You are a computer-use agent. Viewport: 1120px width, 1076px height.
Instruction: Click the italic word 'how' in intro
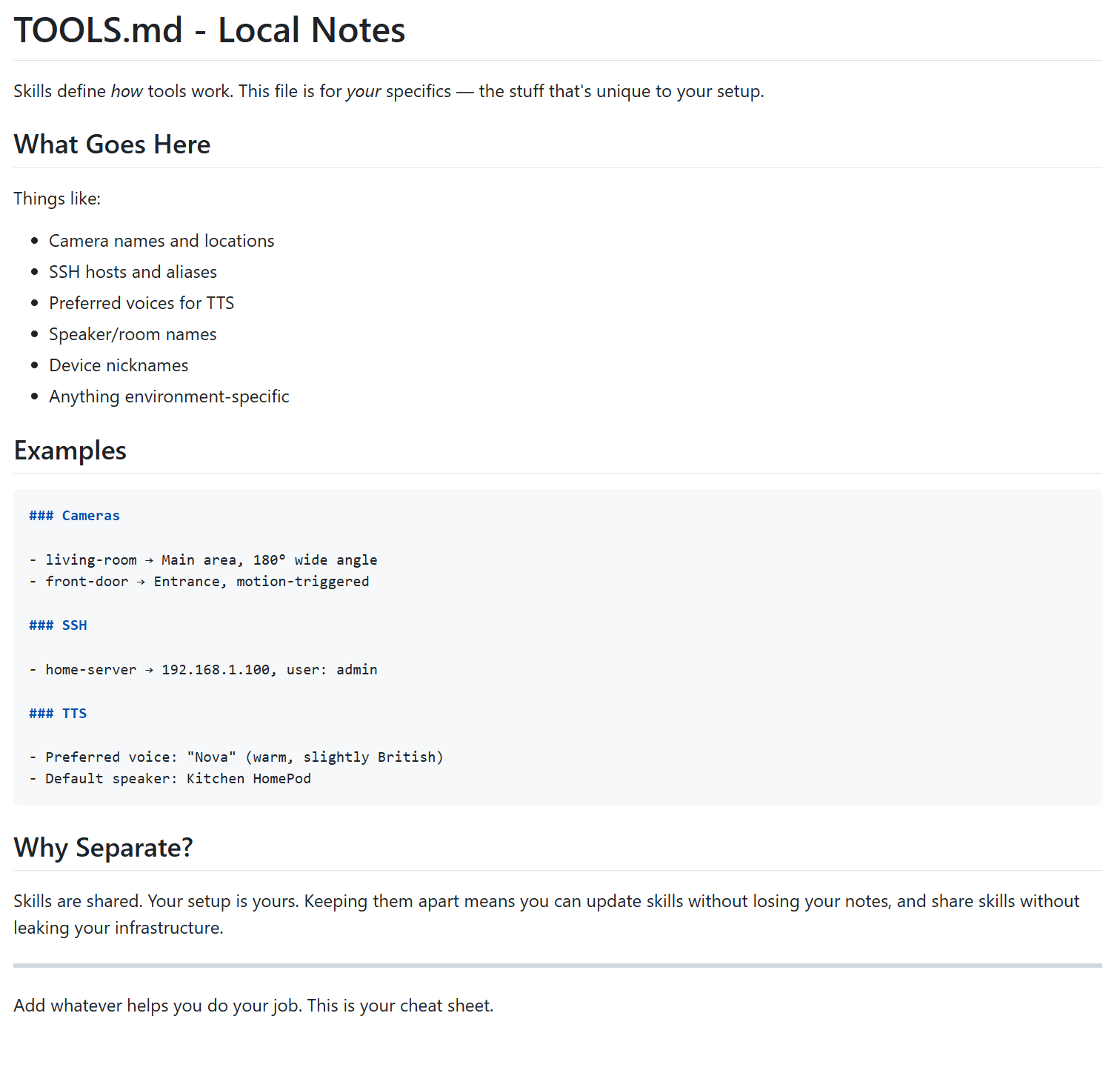[127, 91]
